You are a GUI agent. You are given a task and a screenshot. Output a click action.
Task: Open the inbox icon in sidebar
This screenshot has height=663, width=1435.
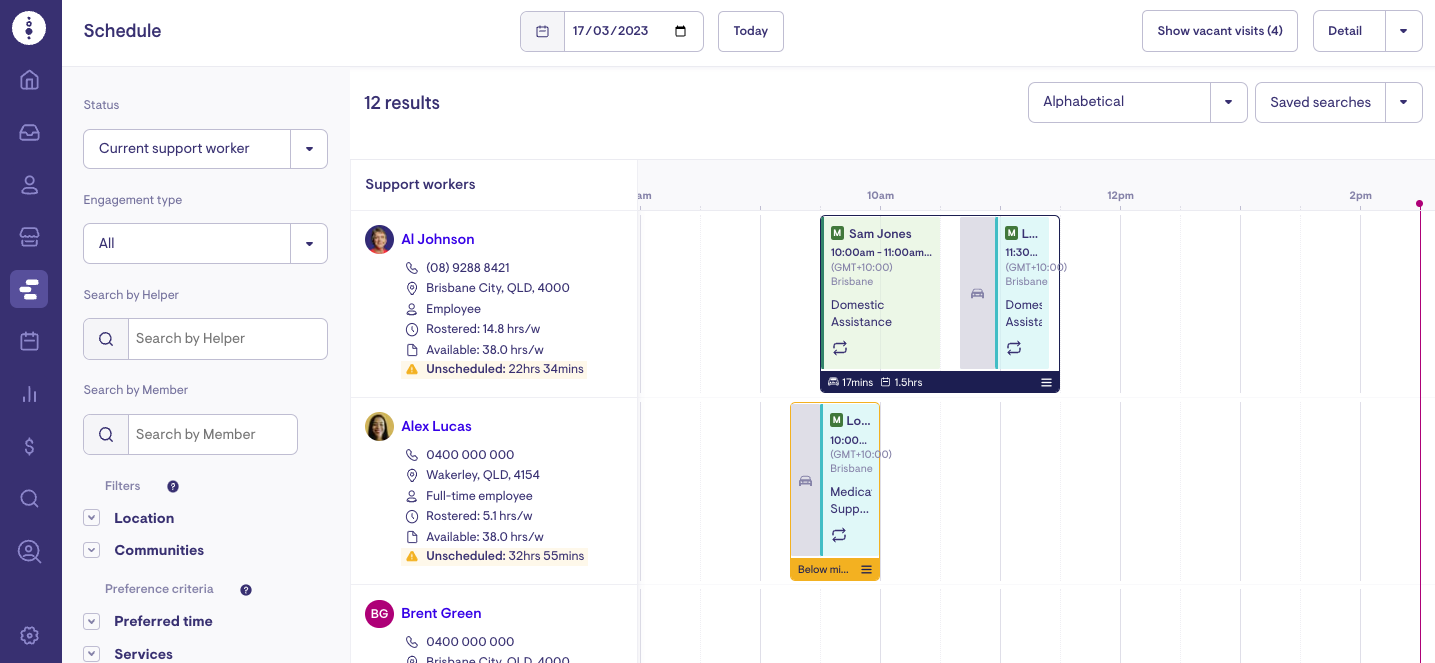point(30,132)
